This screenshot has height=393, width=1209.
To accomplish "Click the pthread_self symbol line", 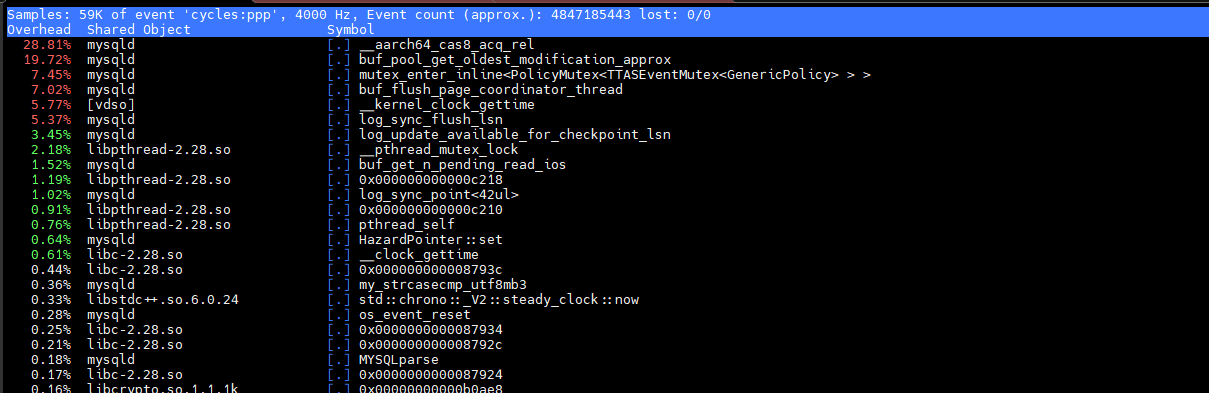I will click(604, 225).
